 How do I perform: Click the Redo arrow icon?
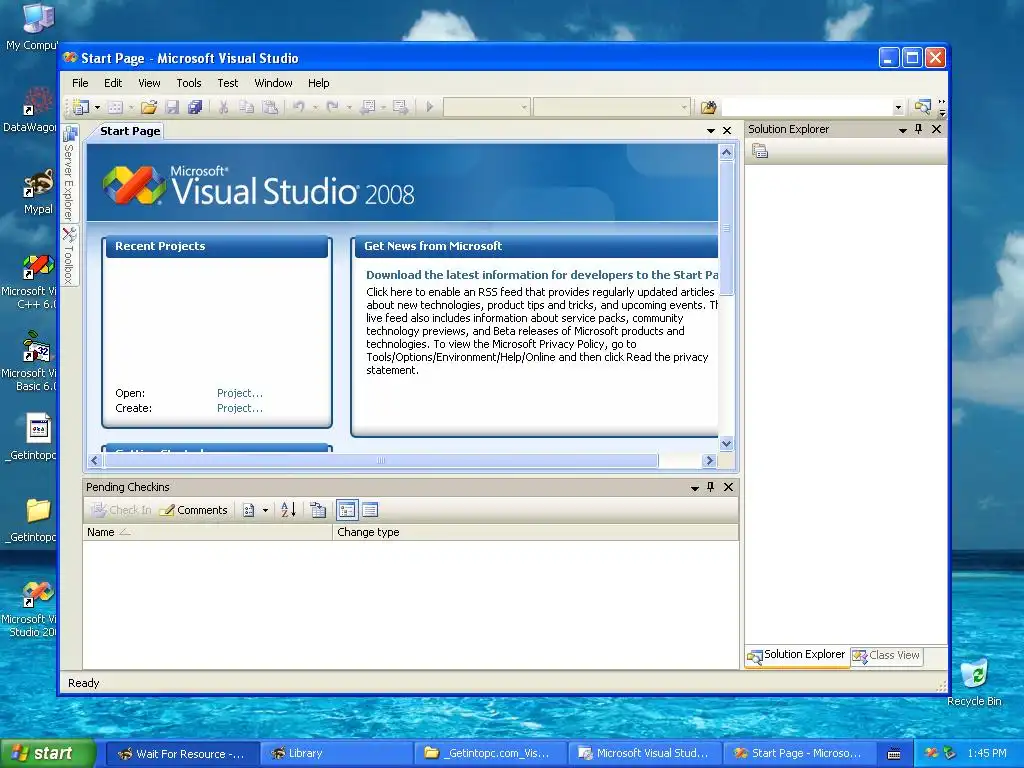(332, 107)
